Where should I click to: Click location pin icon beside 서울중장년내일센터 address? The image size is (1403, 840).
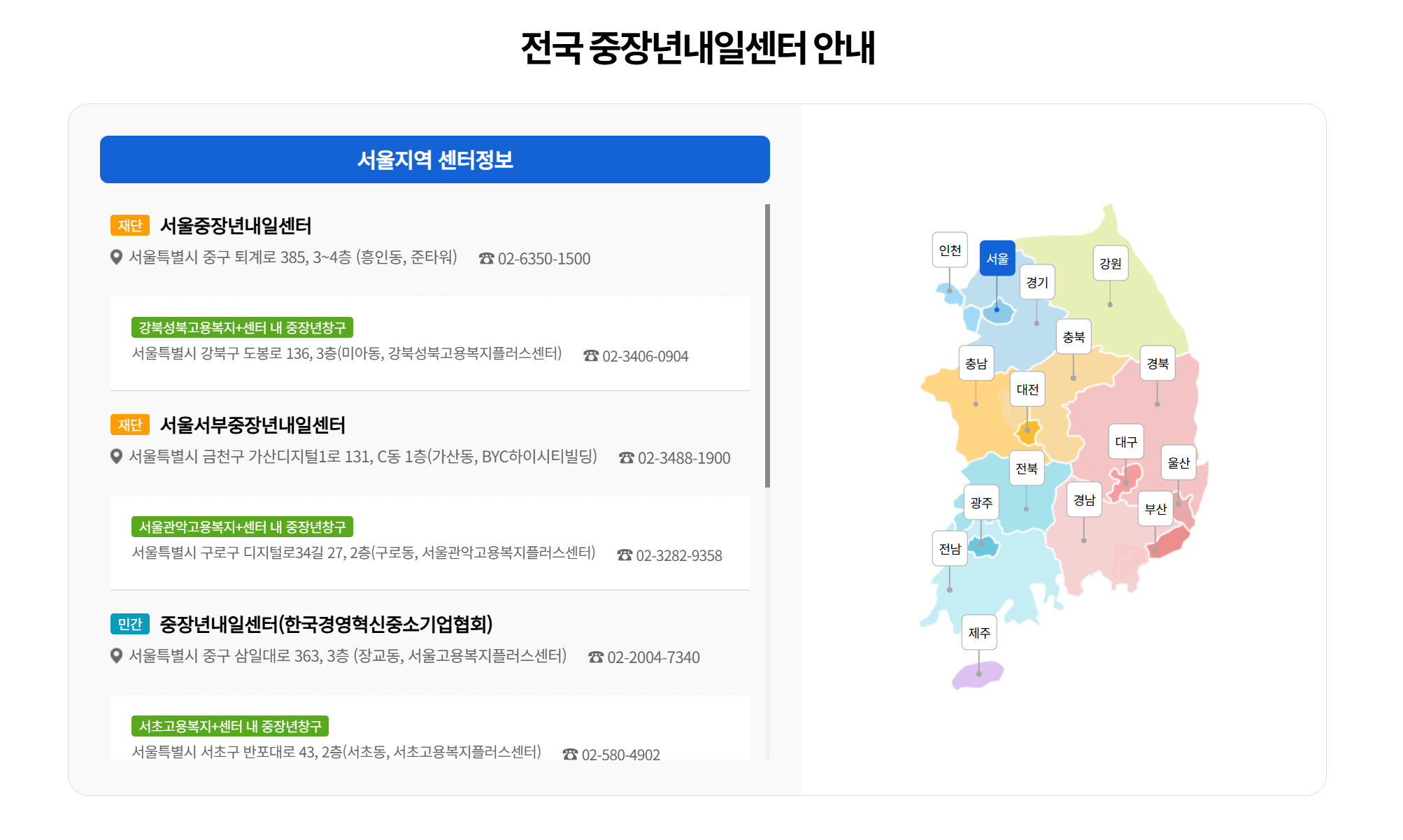(117, 257)
